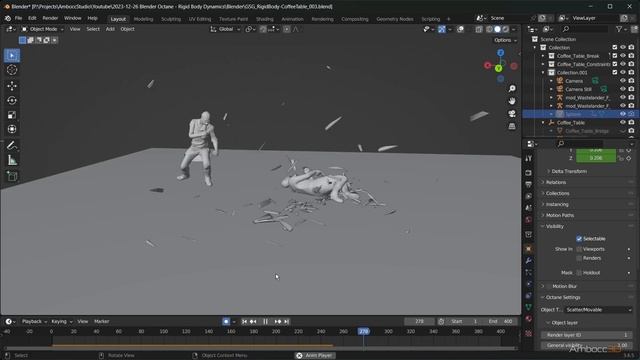Viewport: 640px width, 360px height.
Task: Click the current frame 270 playhead marker
Action: pyautogui.click(x=364, y=331)
